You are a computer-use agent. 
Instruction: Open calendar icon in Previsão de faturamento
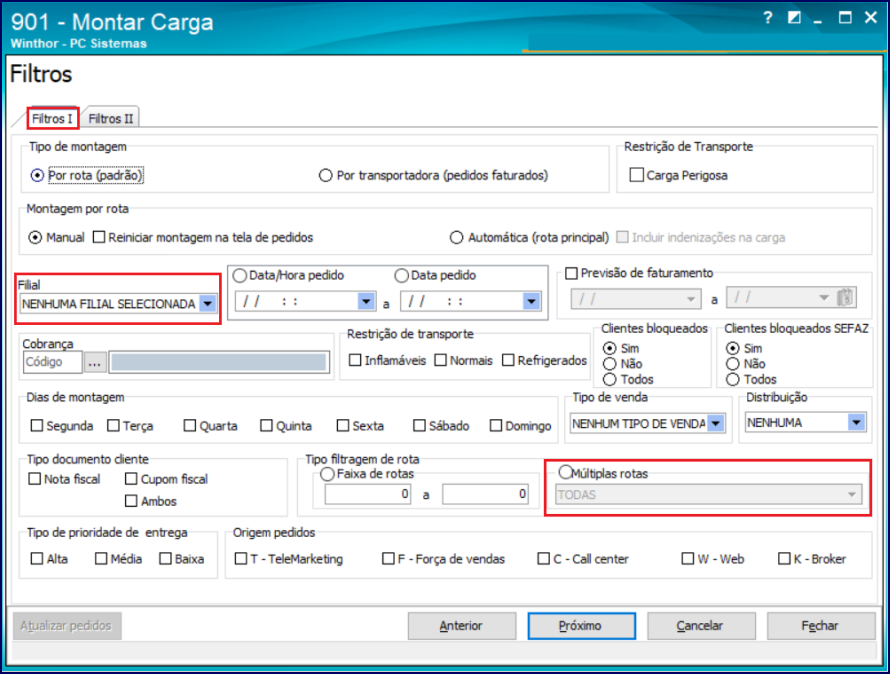[845, 298]
